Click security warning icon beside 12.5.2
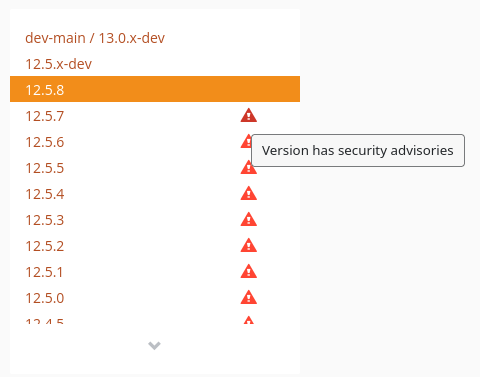This screenshot has width=480, height=377. (249, 245)
